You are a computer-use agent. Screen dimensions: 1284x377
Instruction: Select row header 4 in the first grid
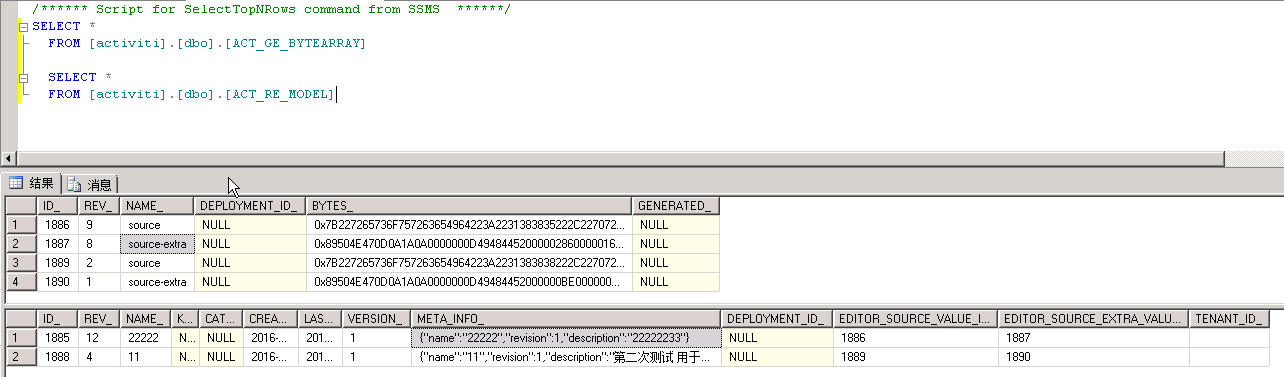tap(21, 281)
